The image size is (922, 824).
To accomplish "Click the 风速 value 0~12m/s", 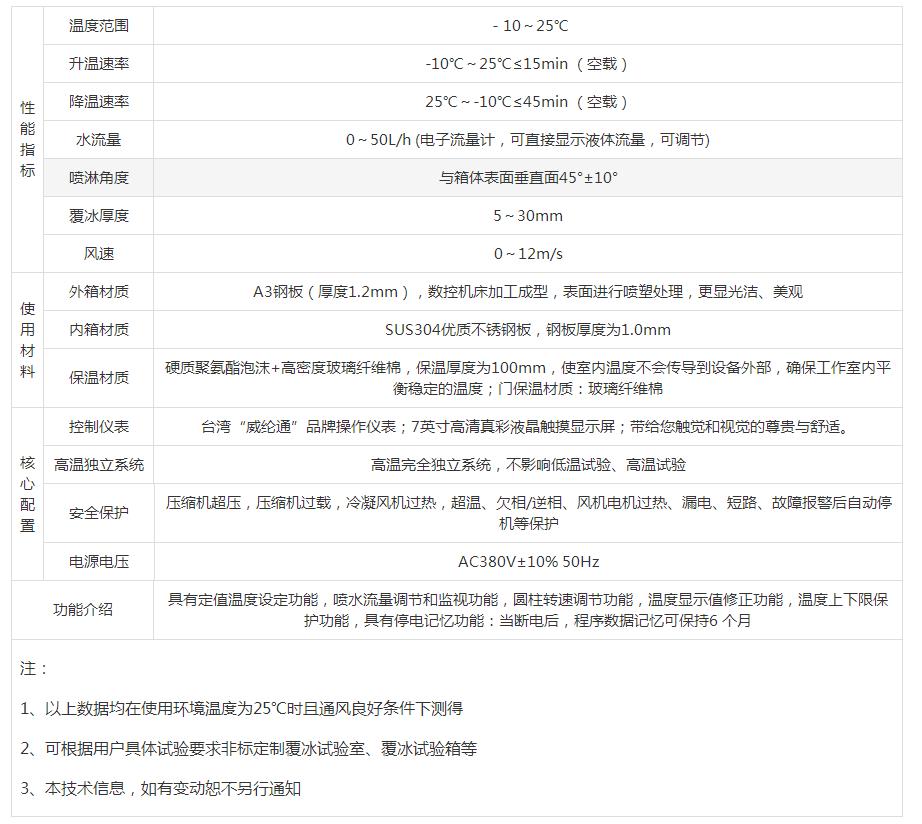I will (527, 254).
